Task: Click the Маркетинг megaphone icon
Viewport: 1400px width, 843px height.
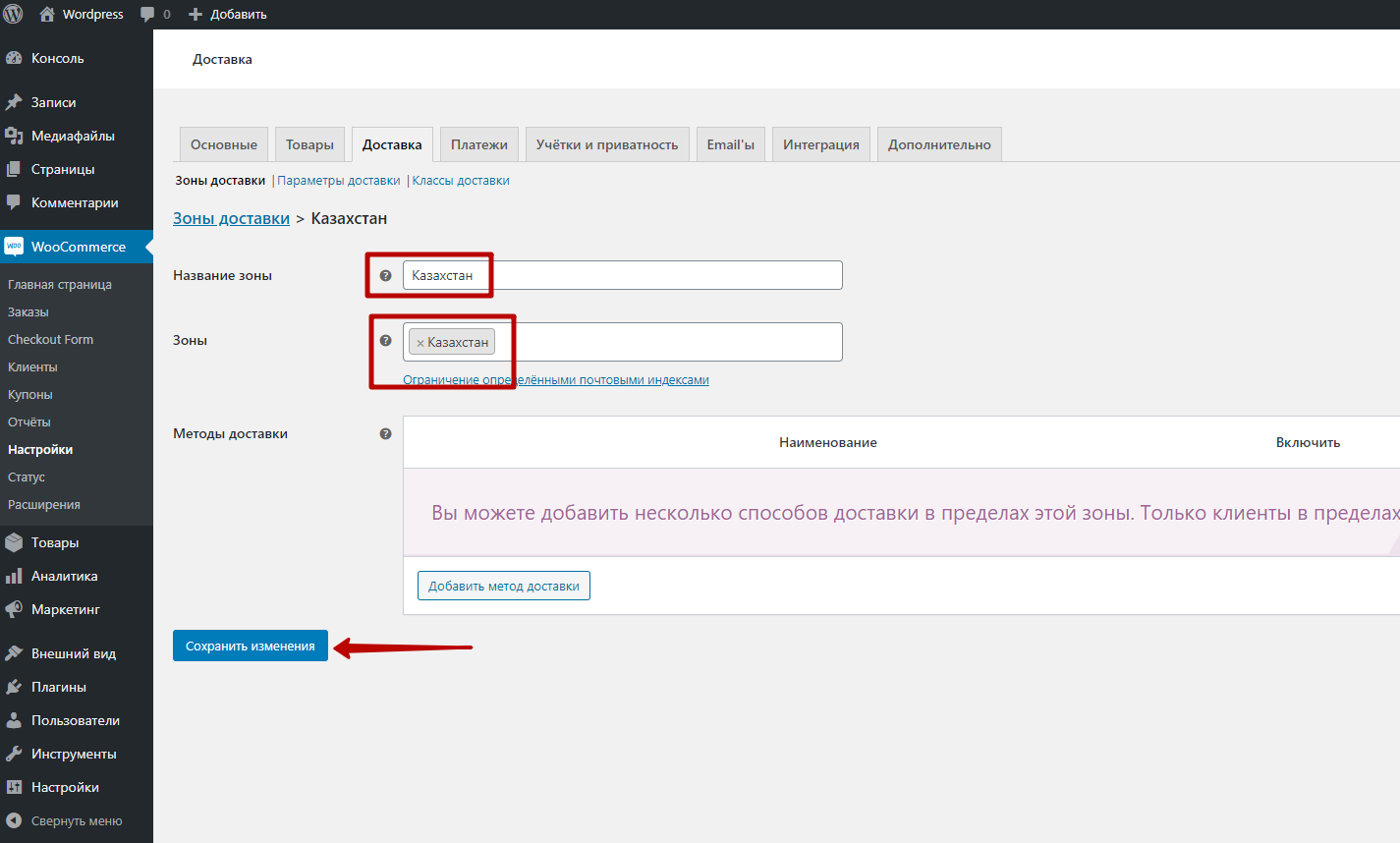Action: (x=14, y=609)
